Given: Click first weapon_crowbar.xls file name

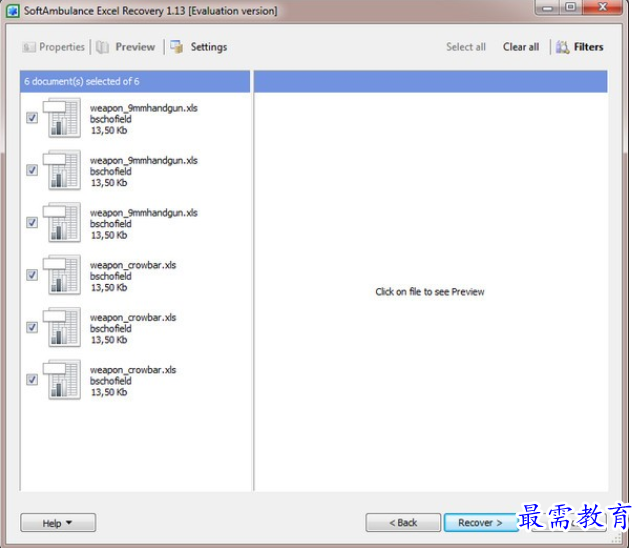Looking at the screenshot, I should 133,265.
